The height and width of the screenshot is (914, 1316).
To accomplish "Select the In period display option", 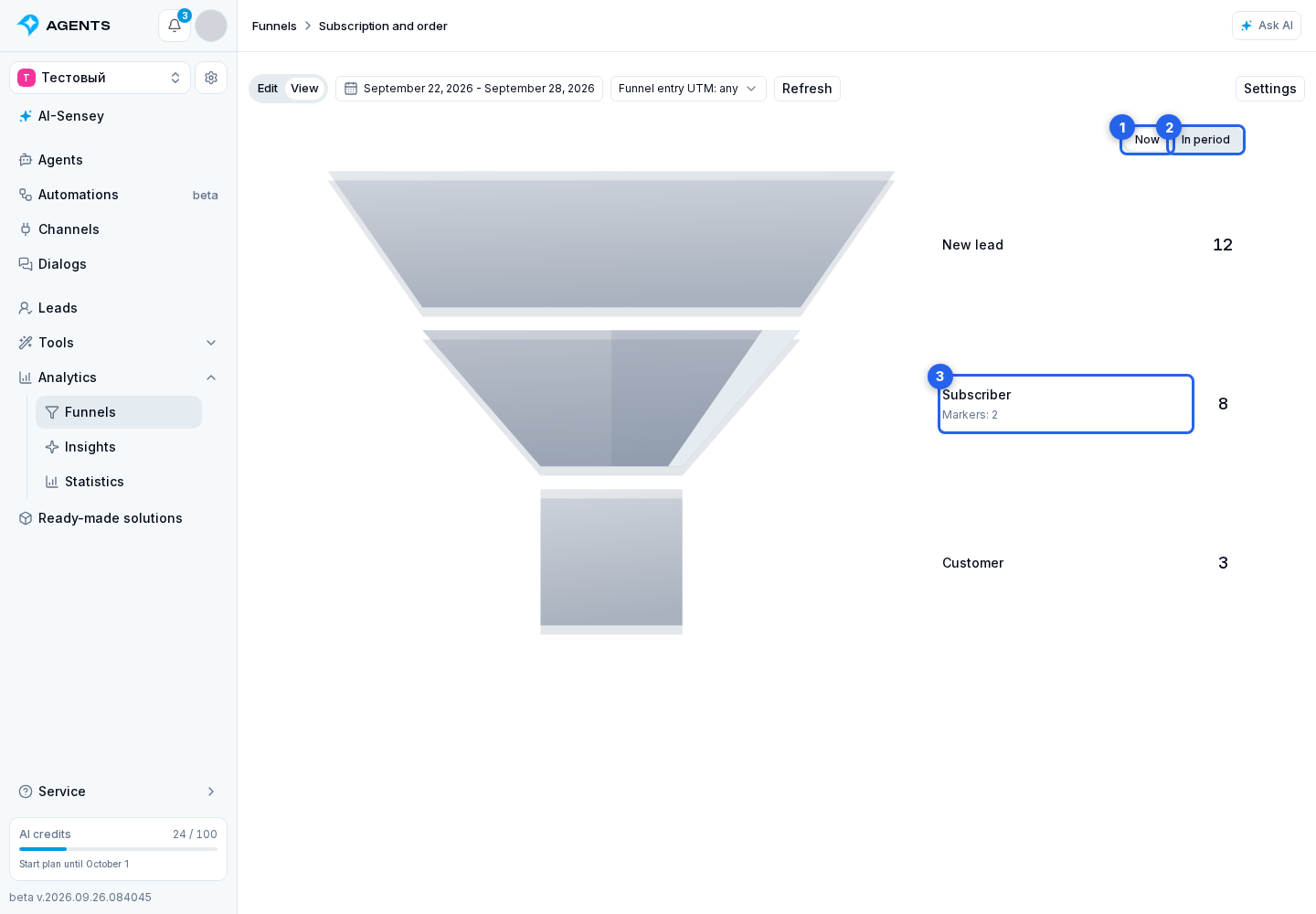I will (x=1206, y=140).
